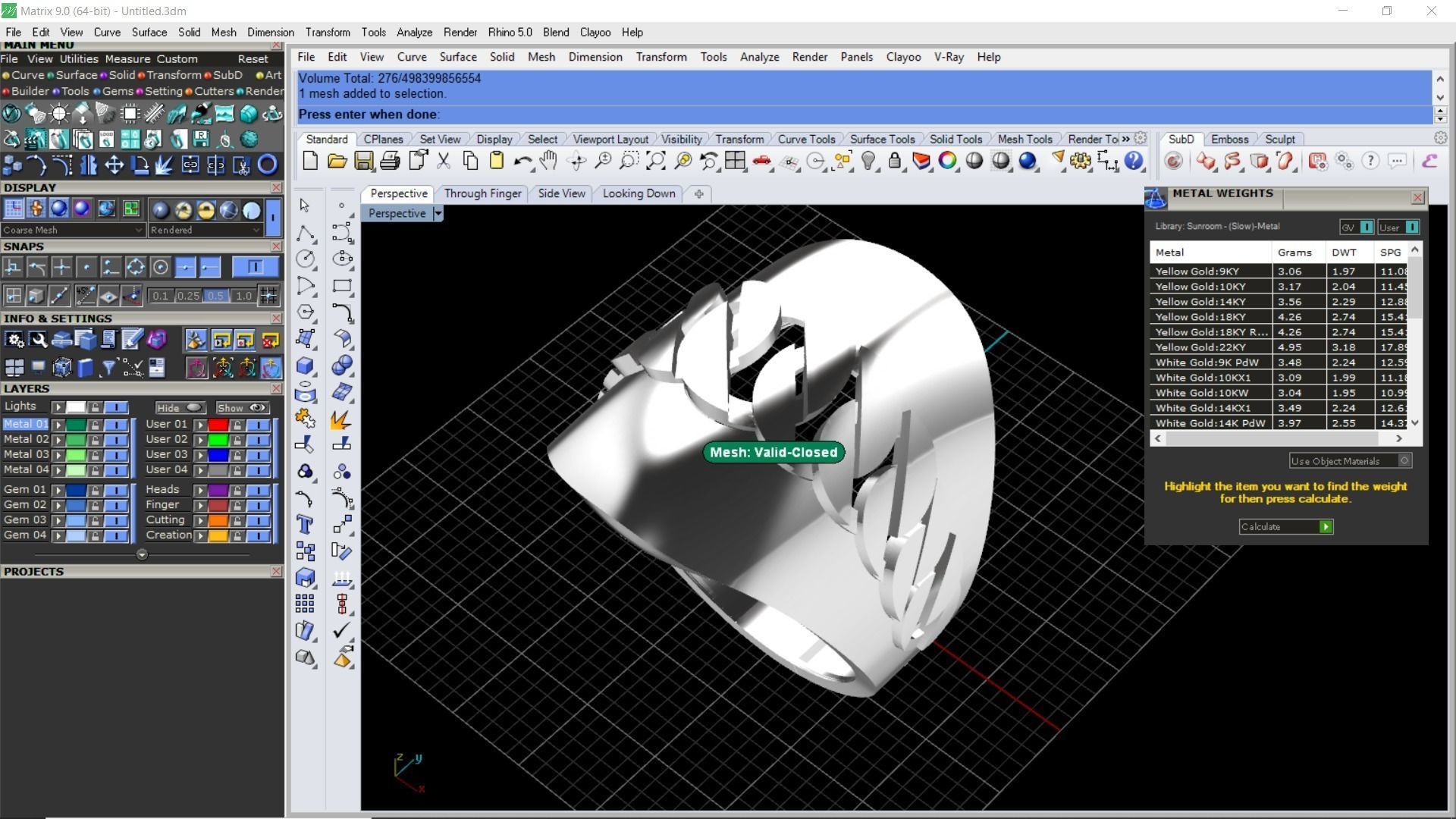Expand the Layers panel with down arrow
This screenshot has height=819, width=1456.
coord(142,554)
